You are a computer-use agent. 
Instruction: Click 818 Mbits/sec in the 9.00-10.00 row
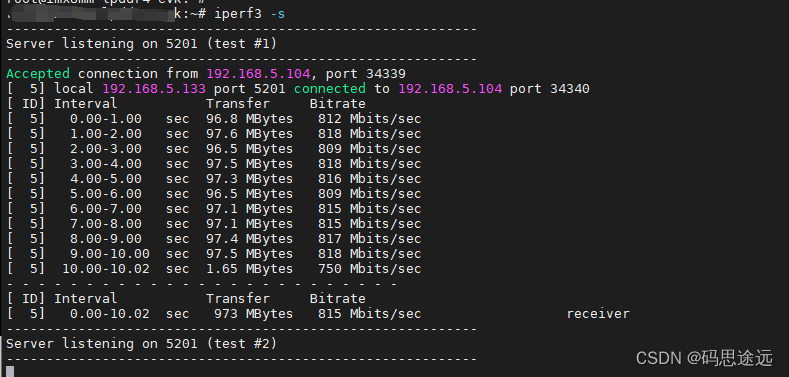click(x=369, y=254)
